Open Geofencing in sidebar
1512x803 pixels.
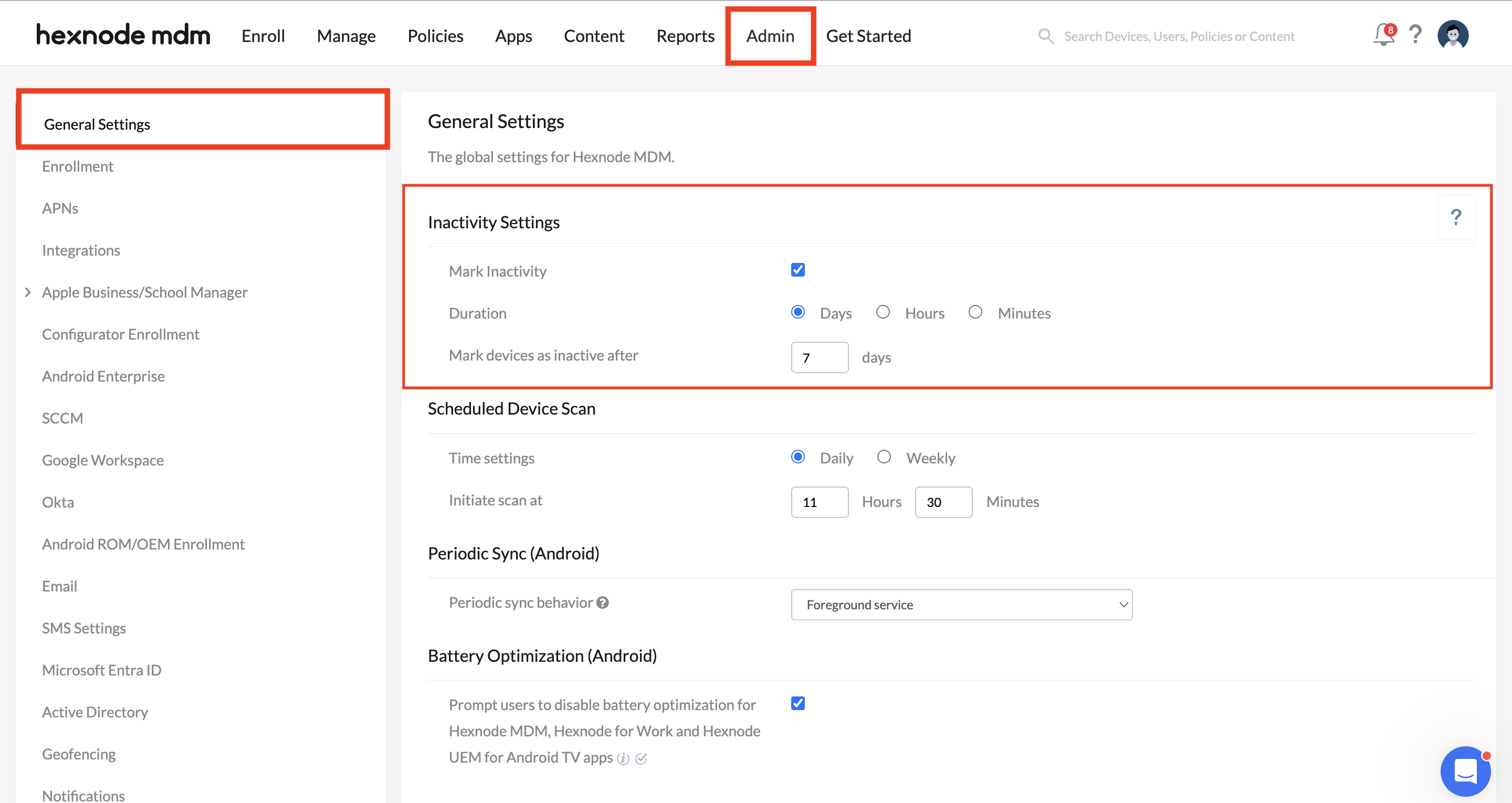click(x=79, y=754)
